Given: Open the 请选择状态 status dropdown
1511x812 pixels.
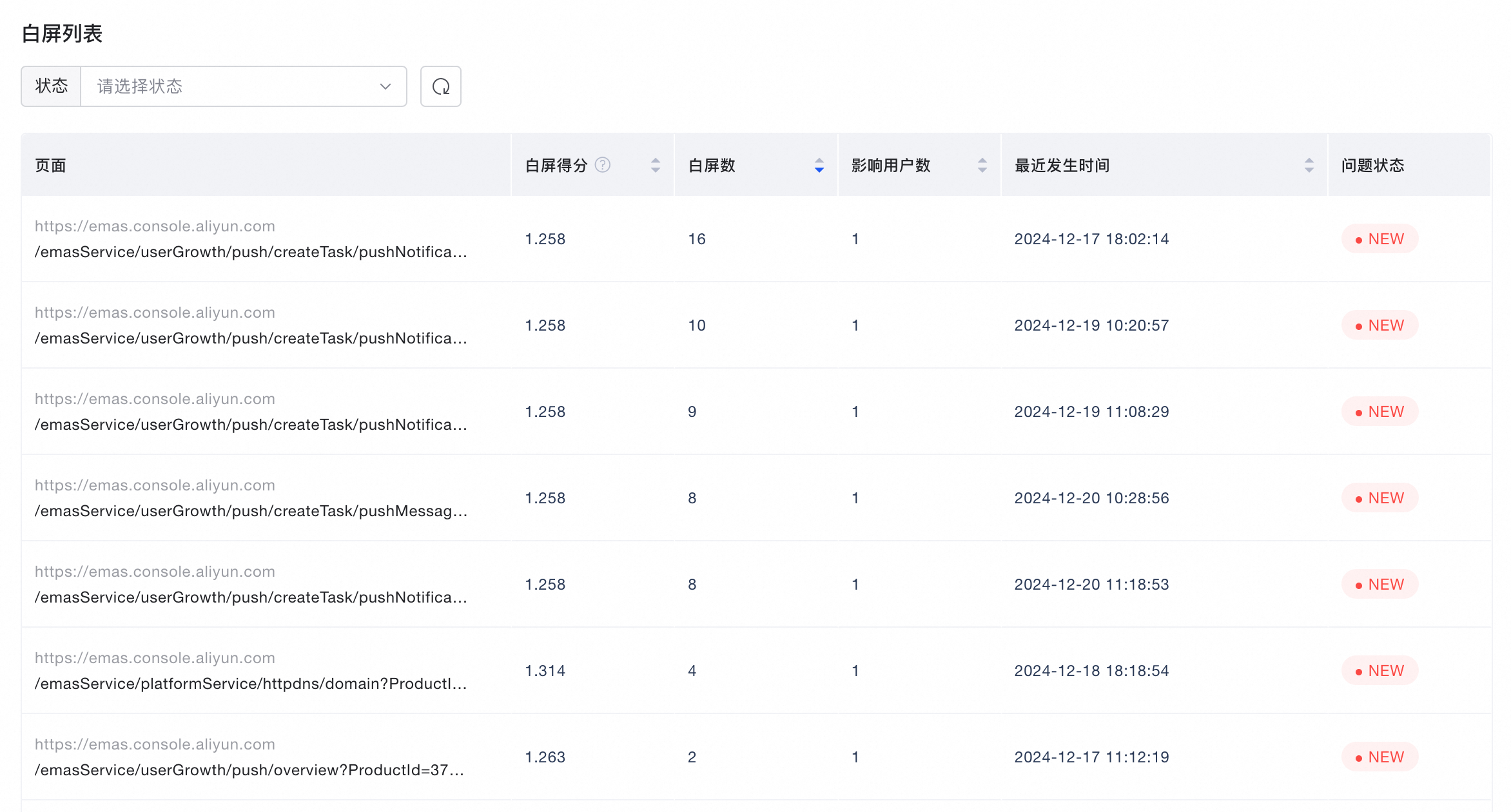Looking at the screenshot, I should coord(244,86).
